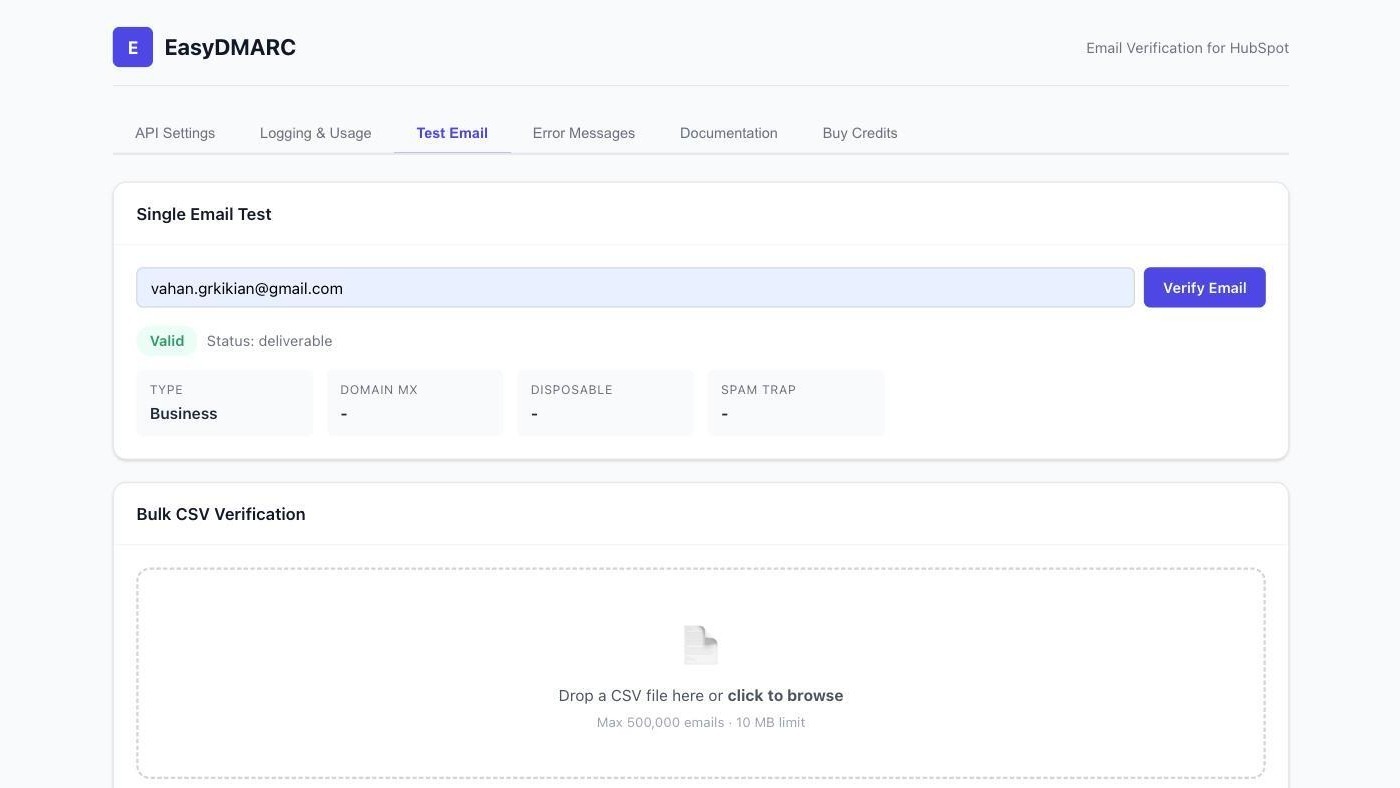
Task: Click the 'click to browse' upload link
Action: [x=785, y=696]
